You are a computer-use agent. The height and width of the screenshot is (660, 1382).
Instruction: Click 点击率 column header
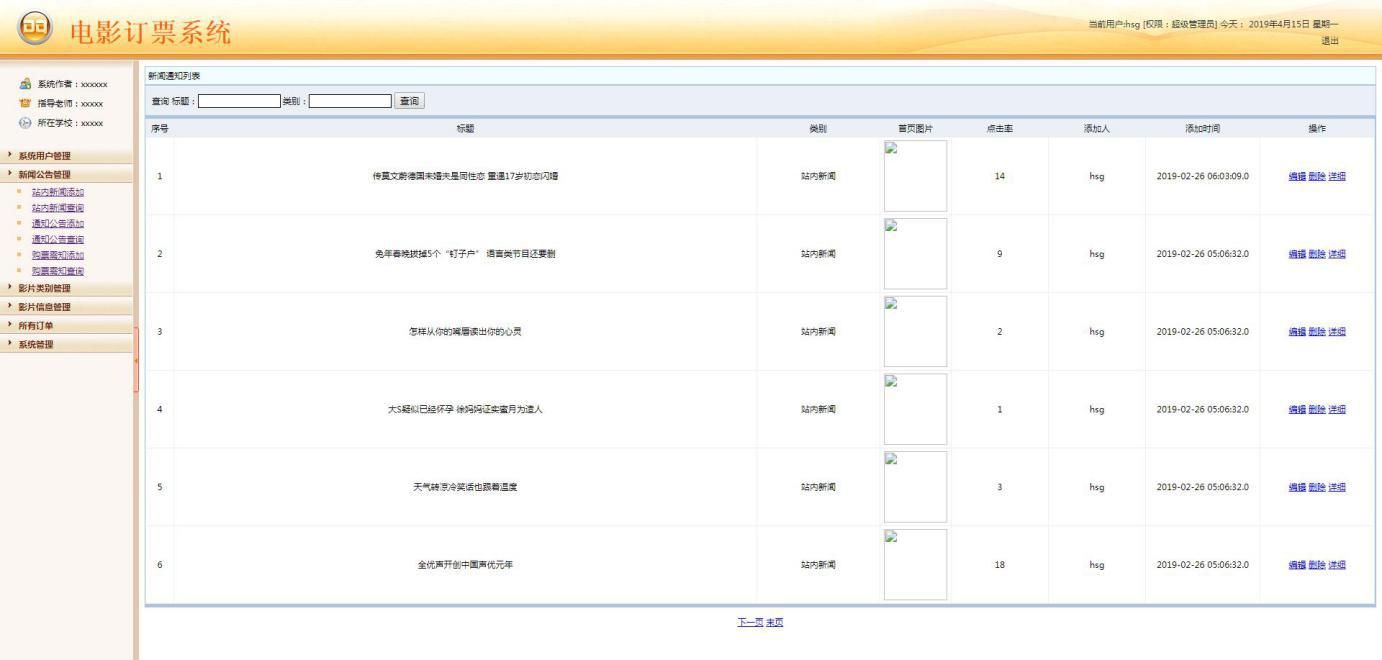click(x=999, y=128)
